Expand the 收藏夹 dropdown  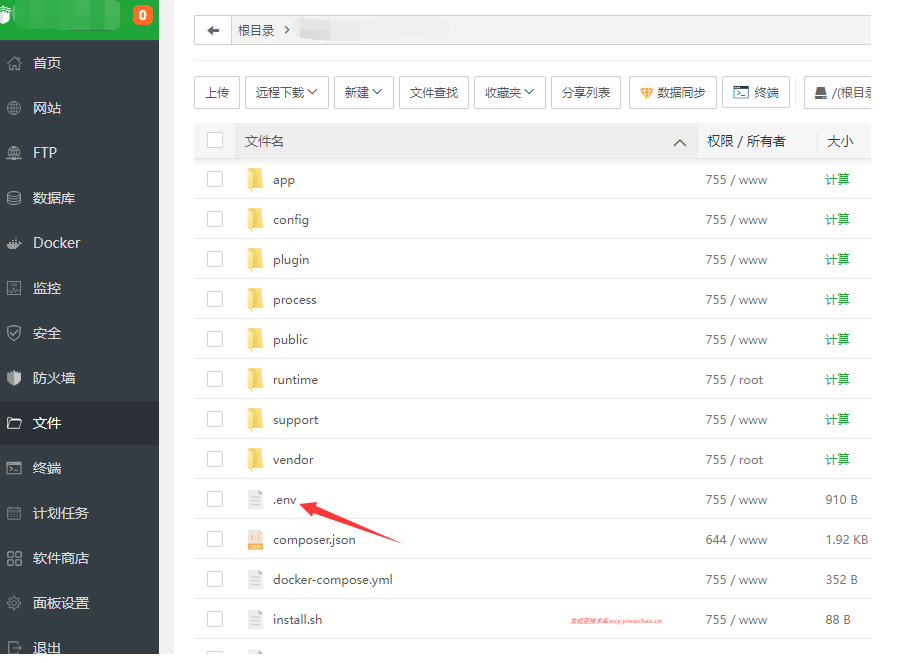509,93
